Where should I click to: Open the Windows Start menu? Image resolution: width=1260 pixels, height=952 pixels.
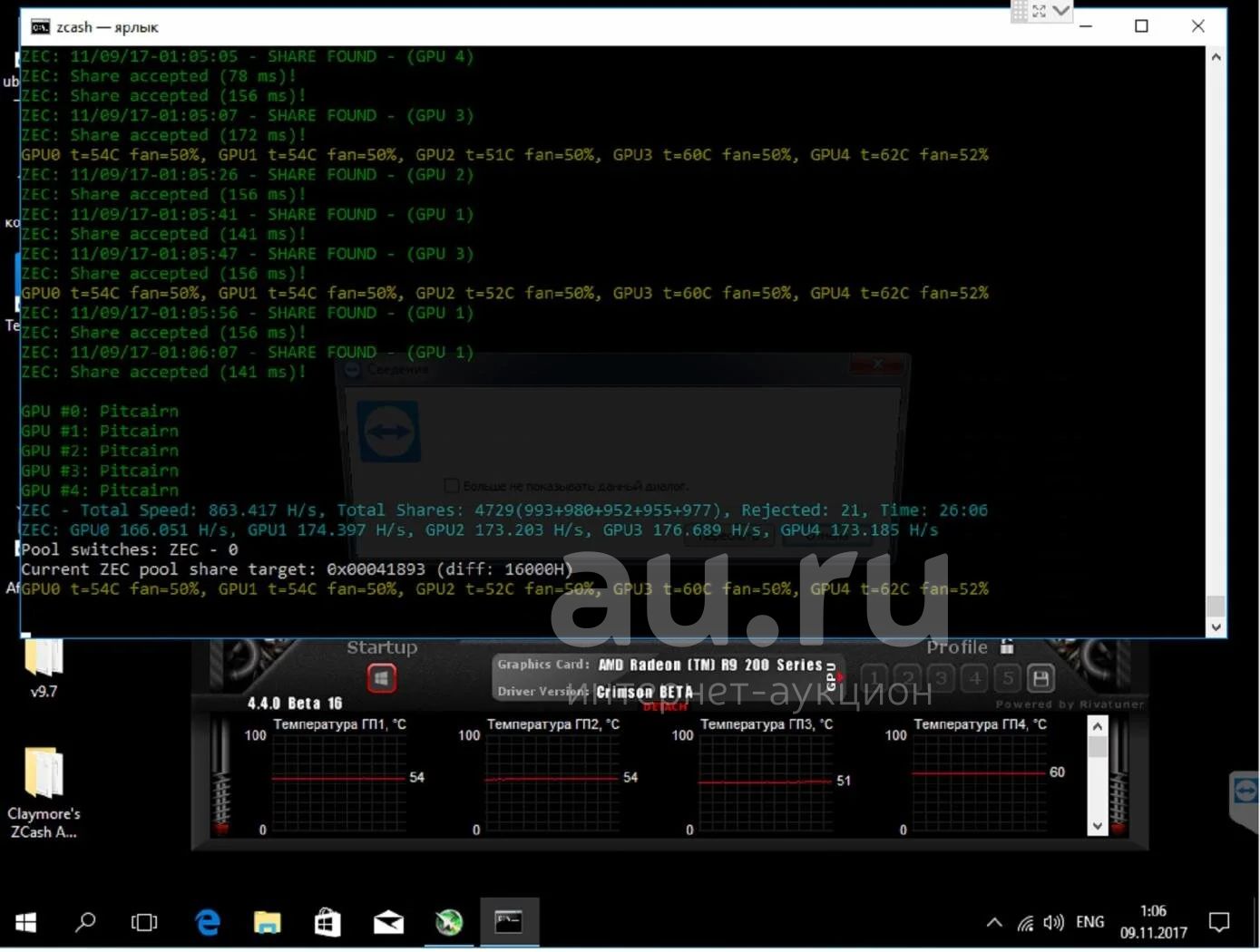click(26, 922)
